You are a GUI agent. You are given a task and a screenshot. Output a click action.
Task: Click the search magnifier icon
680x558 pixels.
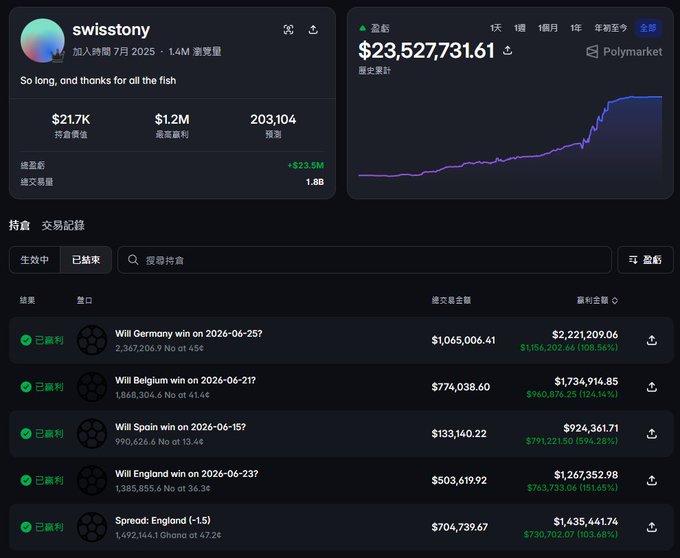point(133,260)
